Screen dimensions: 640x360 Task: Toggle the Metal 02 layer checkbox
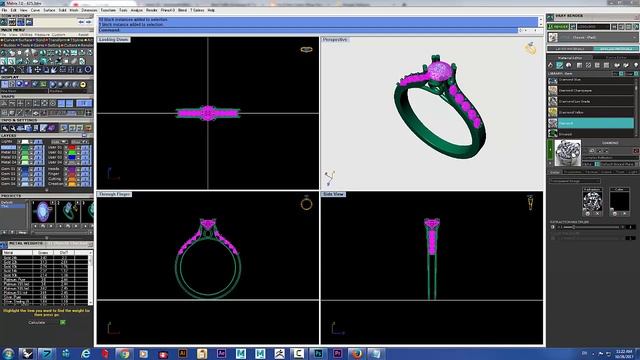coord(19,152)
